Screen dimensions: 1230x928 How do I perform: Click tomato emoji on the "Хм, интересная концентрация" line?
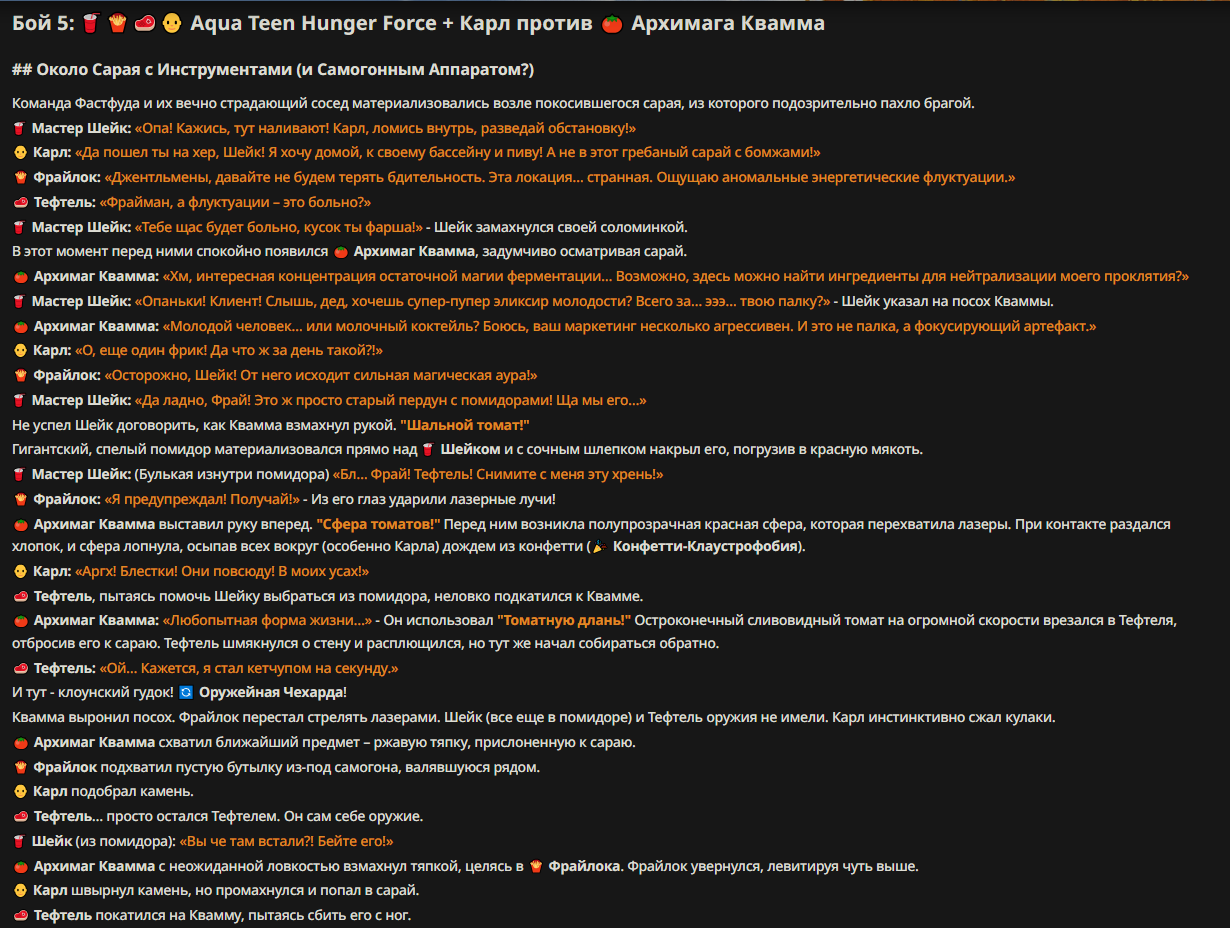click(x=20, y=277)
